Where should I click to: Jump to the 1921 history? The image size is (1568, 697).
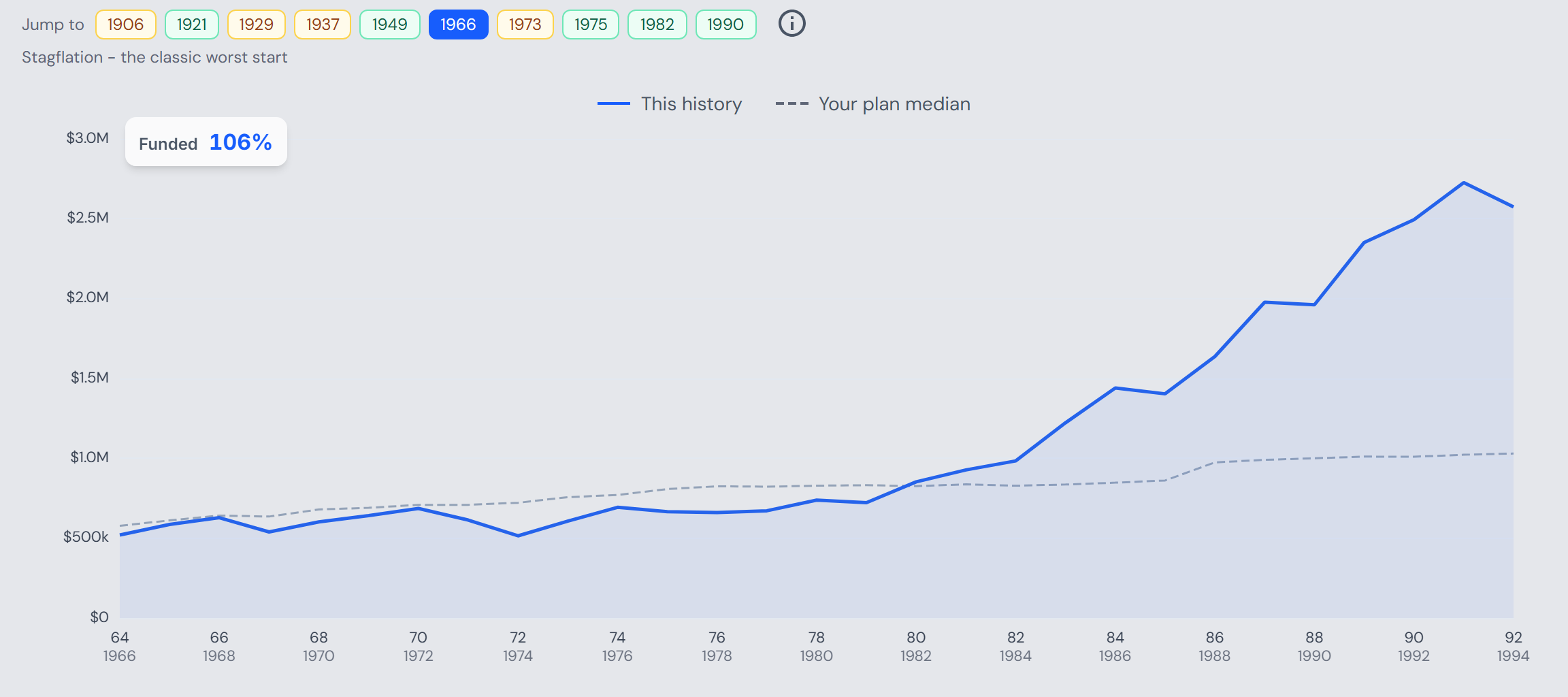[x=191, y=25]
